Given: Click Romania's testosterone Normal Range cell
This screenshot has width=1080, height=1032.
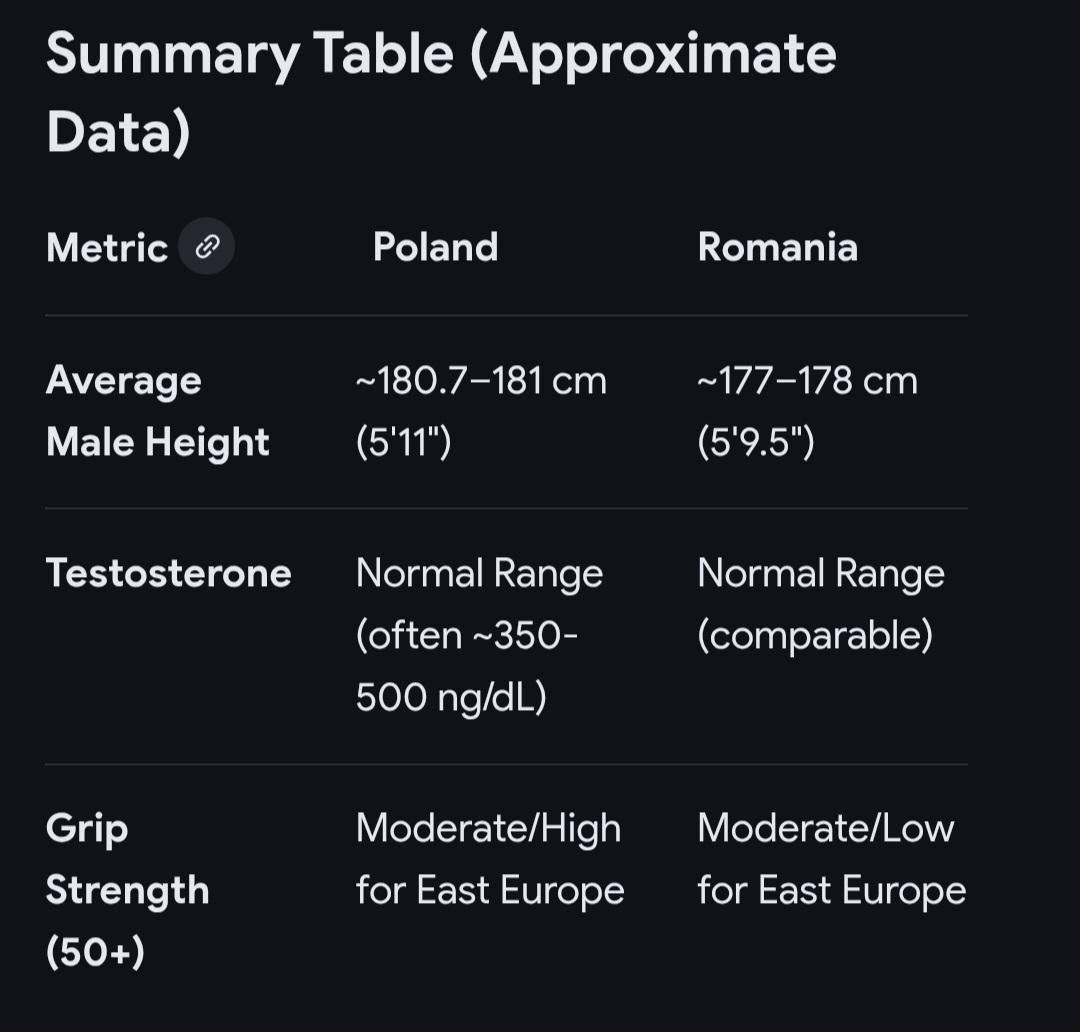Looking at the screenshot, I should point(820,574).
